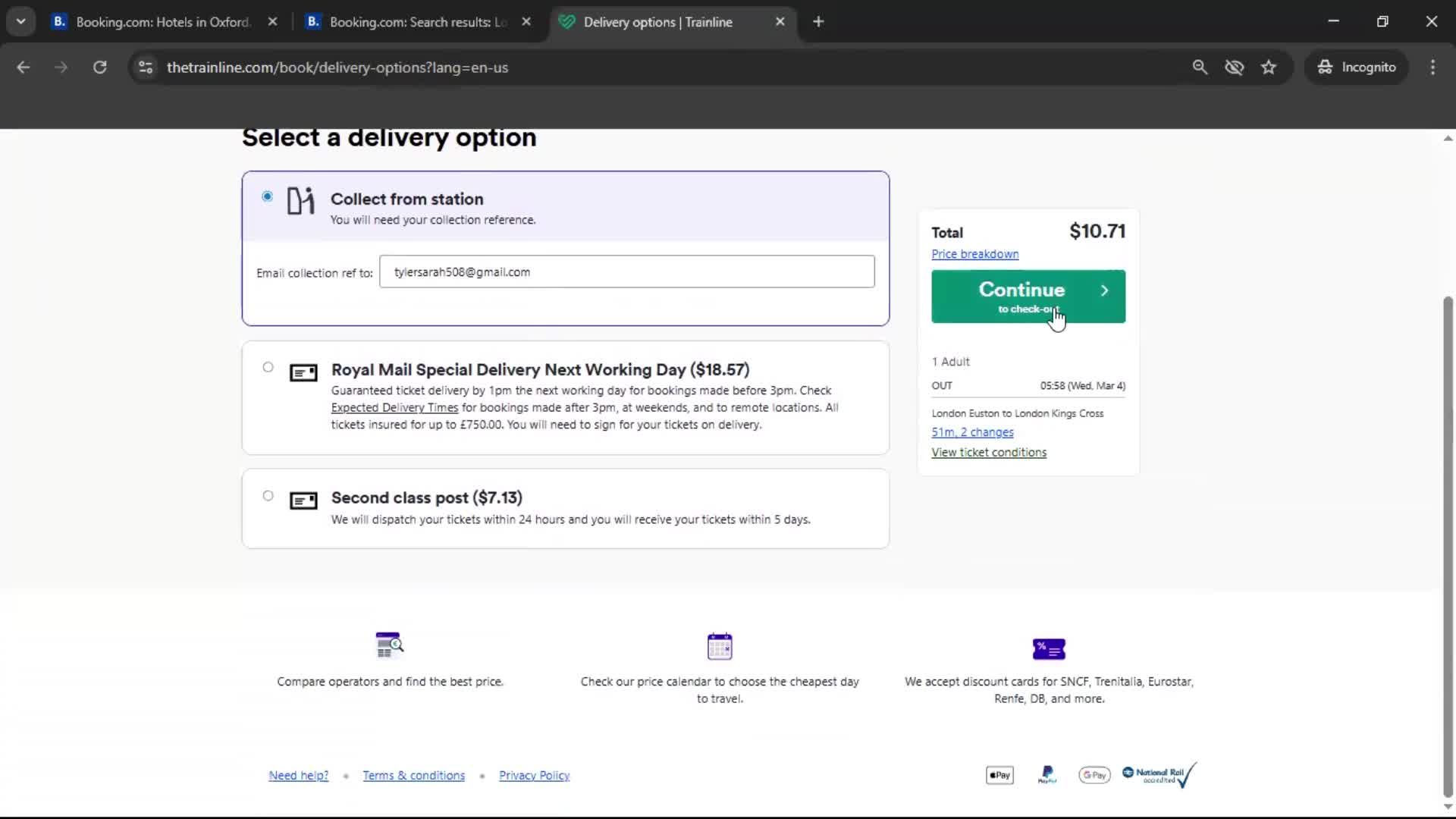Select the Apple Pay icon
1456x819 pixels.
tap(999, 774)
